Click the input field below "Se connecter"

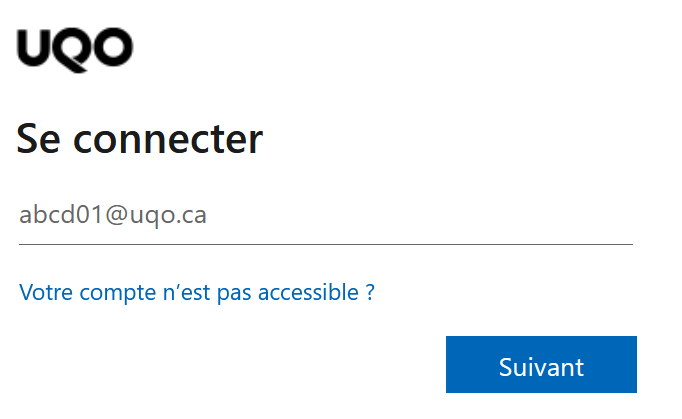(x=325, y=216)
